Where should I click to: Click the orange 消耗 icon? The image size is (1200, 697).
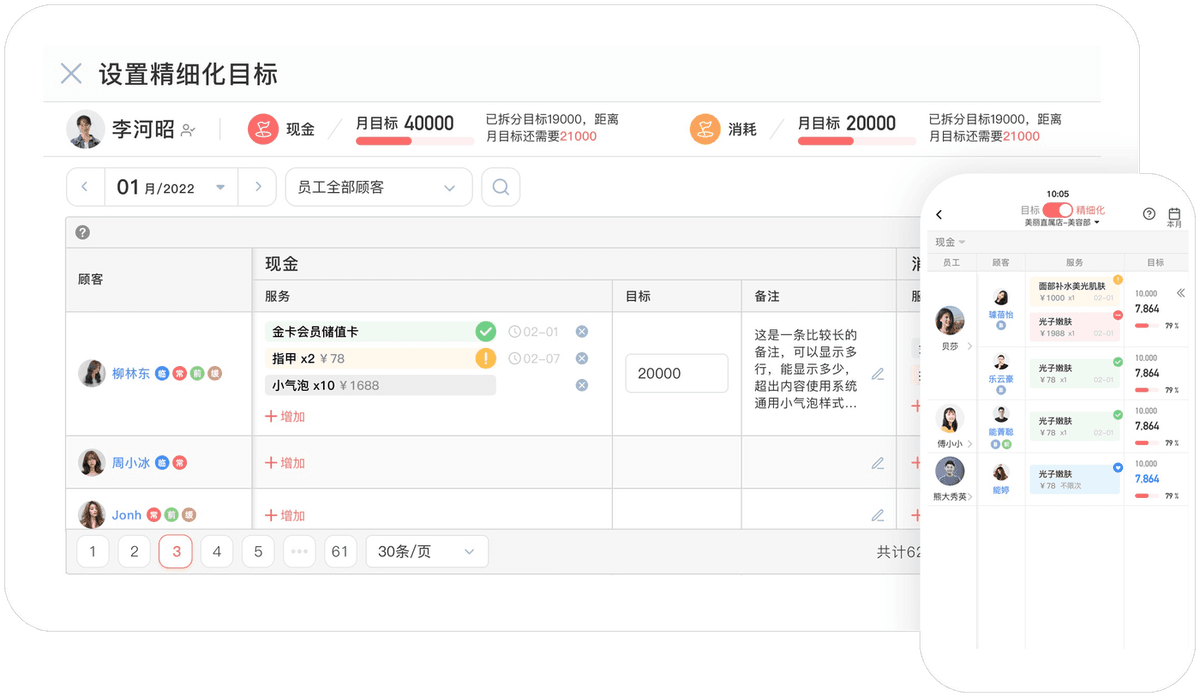tap(705, 129)
